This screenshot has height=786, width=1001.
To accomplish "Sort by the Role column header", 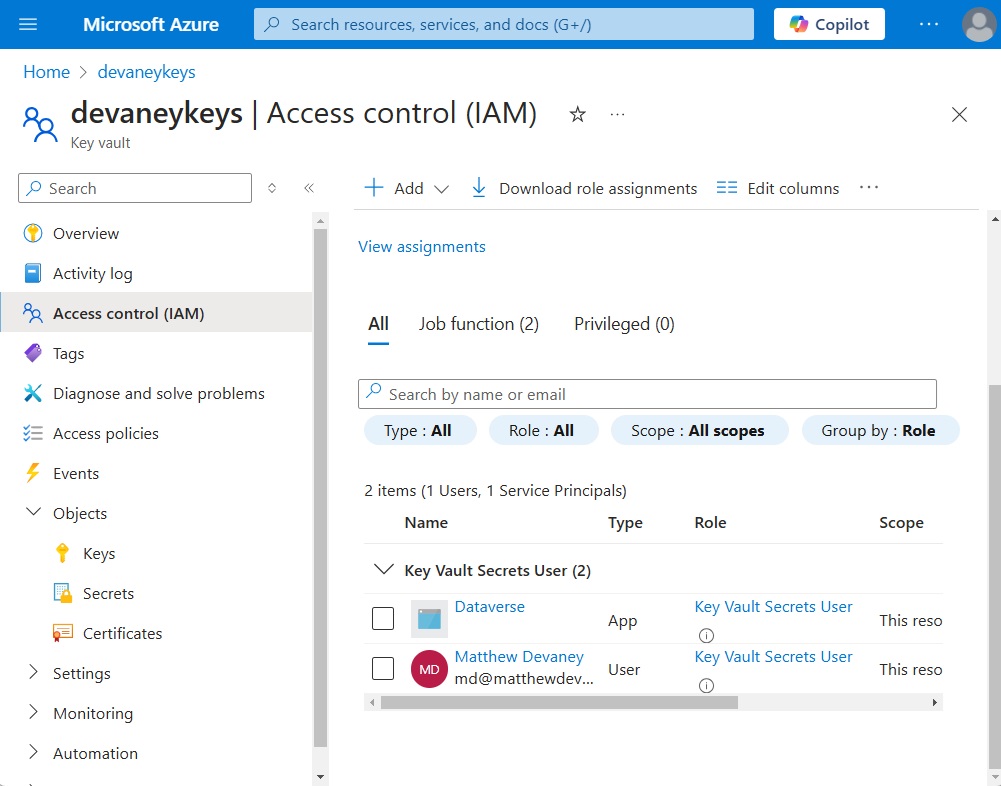I will point(711,522).
